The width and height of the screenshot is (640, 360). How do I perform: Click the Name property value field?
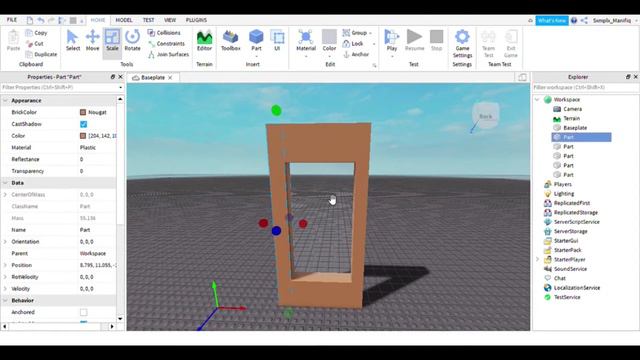pyautogui.click(x=97, y=230)
